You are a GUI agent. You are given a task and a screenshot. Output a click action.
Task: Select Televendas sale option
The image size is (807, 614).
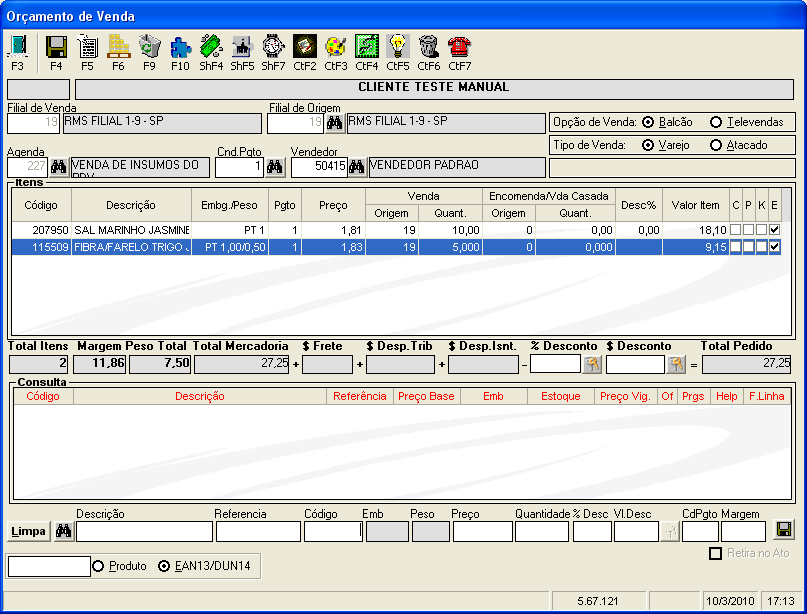[716, 122]
